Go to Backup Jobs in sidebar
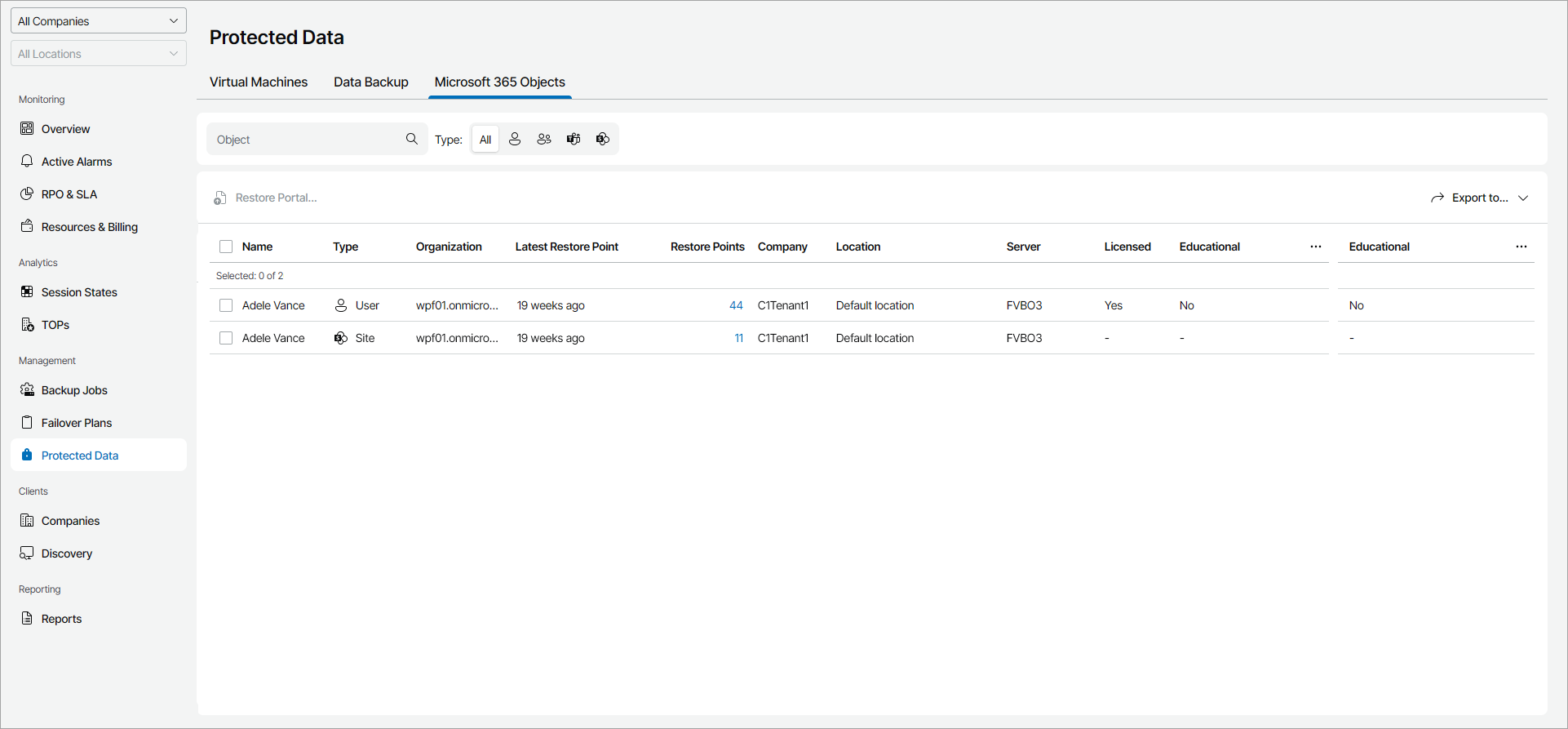The width and height of the screenshot is (1568, 729). pos(74,390)
